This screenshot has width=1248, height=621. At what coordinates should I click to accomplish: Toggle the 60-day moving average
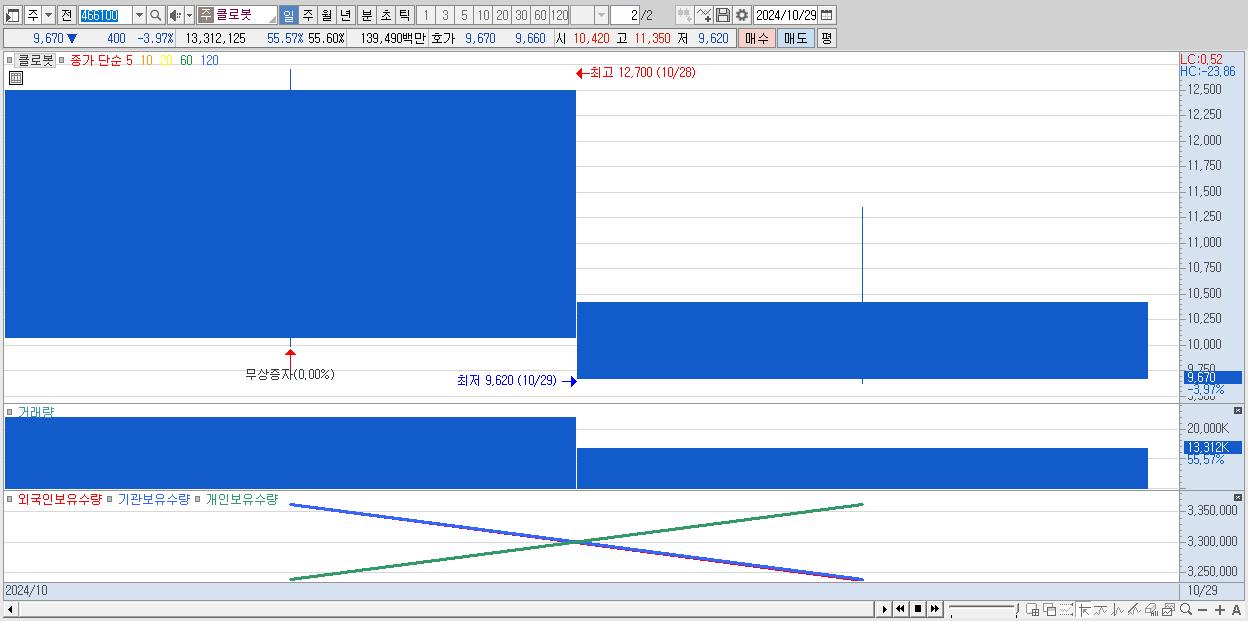(186, 61)
